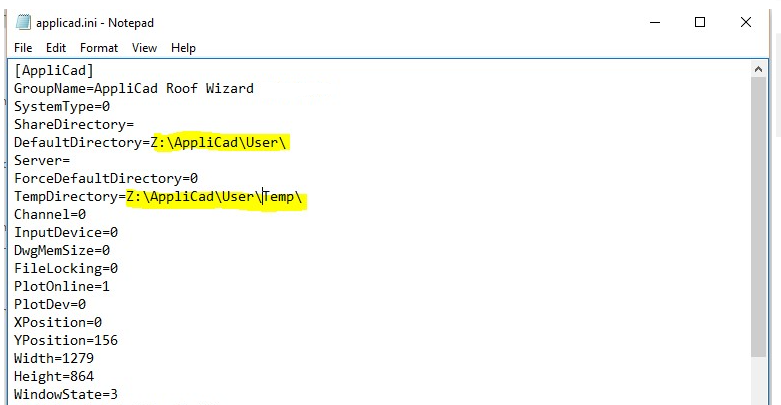Viewport: 781px width, 405px height.
Task: Click the XPosition=0 line
Action: point(58,322)
